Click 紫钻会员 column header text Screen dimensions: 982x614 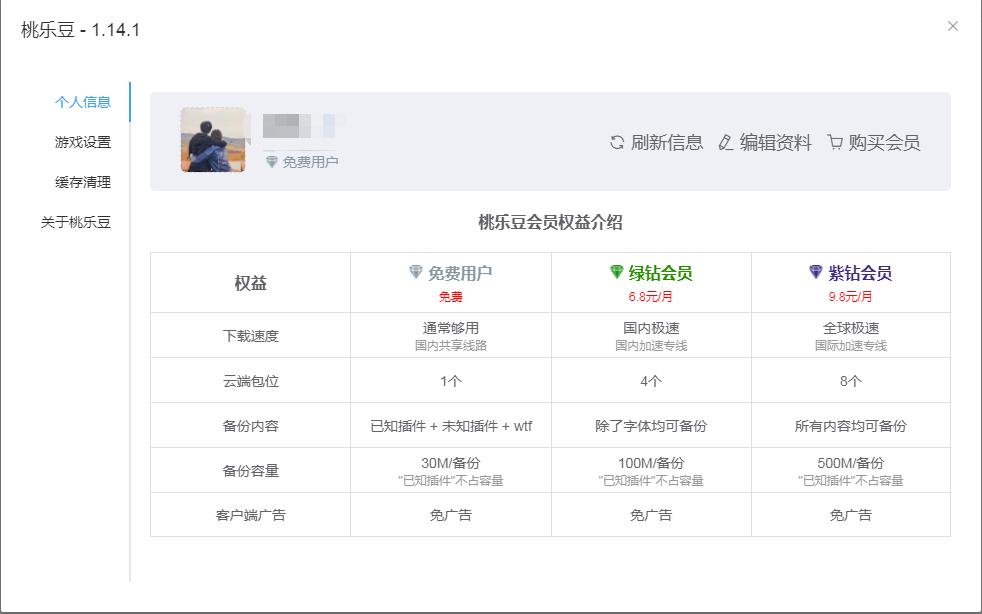pyautogui.click(x=860, y=273)
